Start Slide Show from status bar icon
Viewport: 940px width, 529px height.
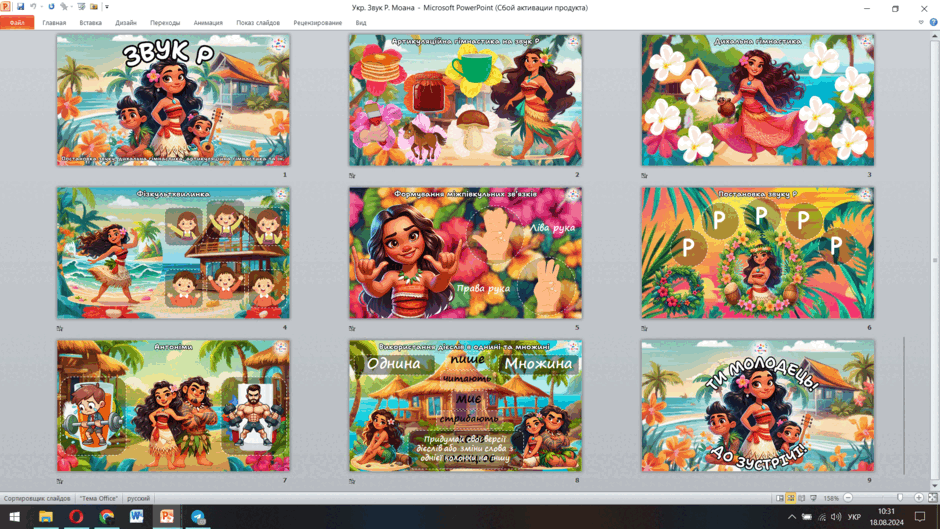814,498
